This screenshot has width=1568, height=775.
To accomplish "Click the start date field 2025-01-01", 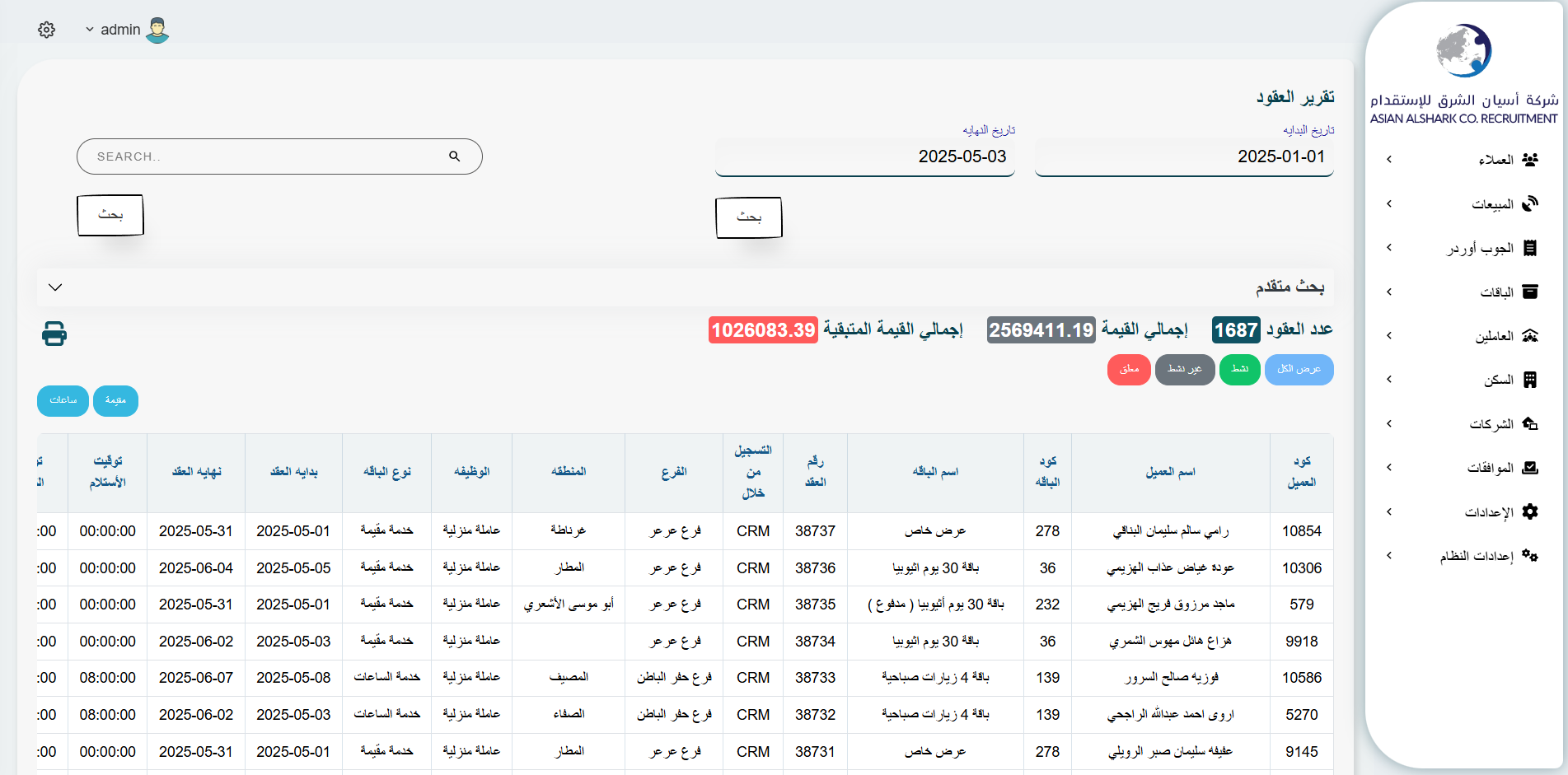I will point(1183,156).
